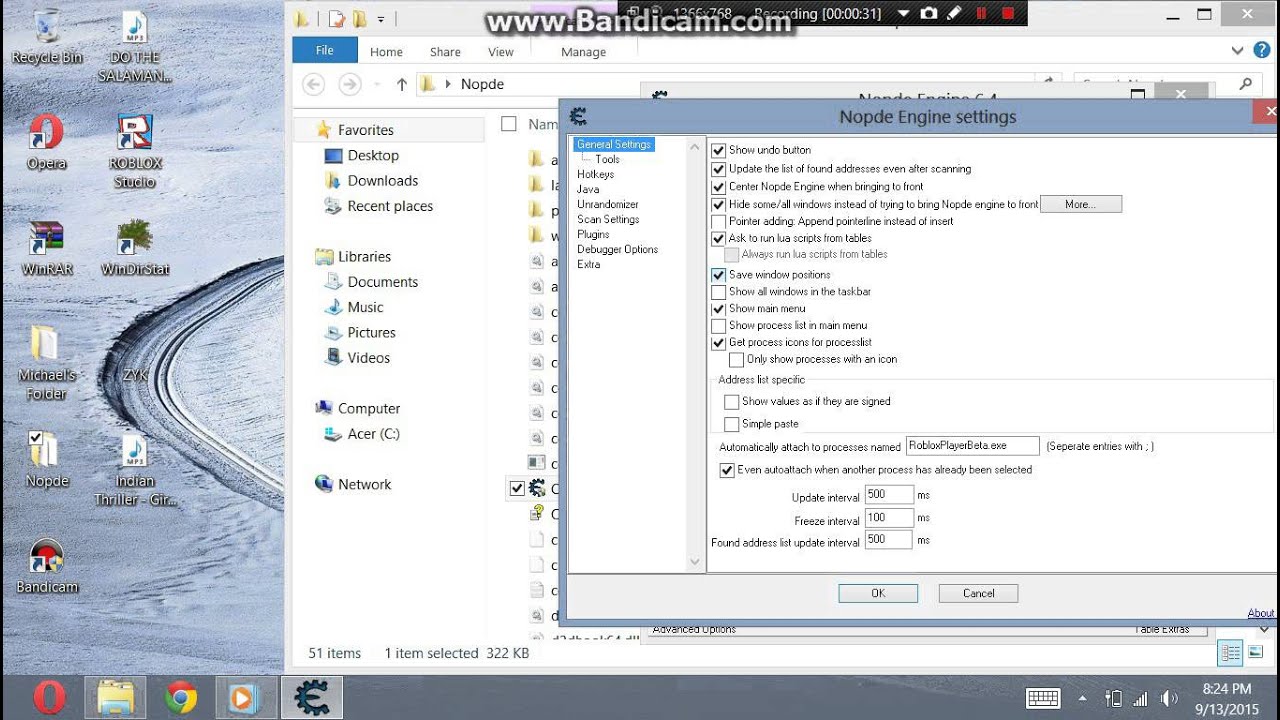Open Bandicam recording mode dropdown arrow
The width and height of the screenshot is (1280, 720).
(903, 13)
